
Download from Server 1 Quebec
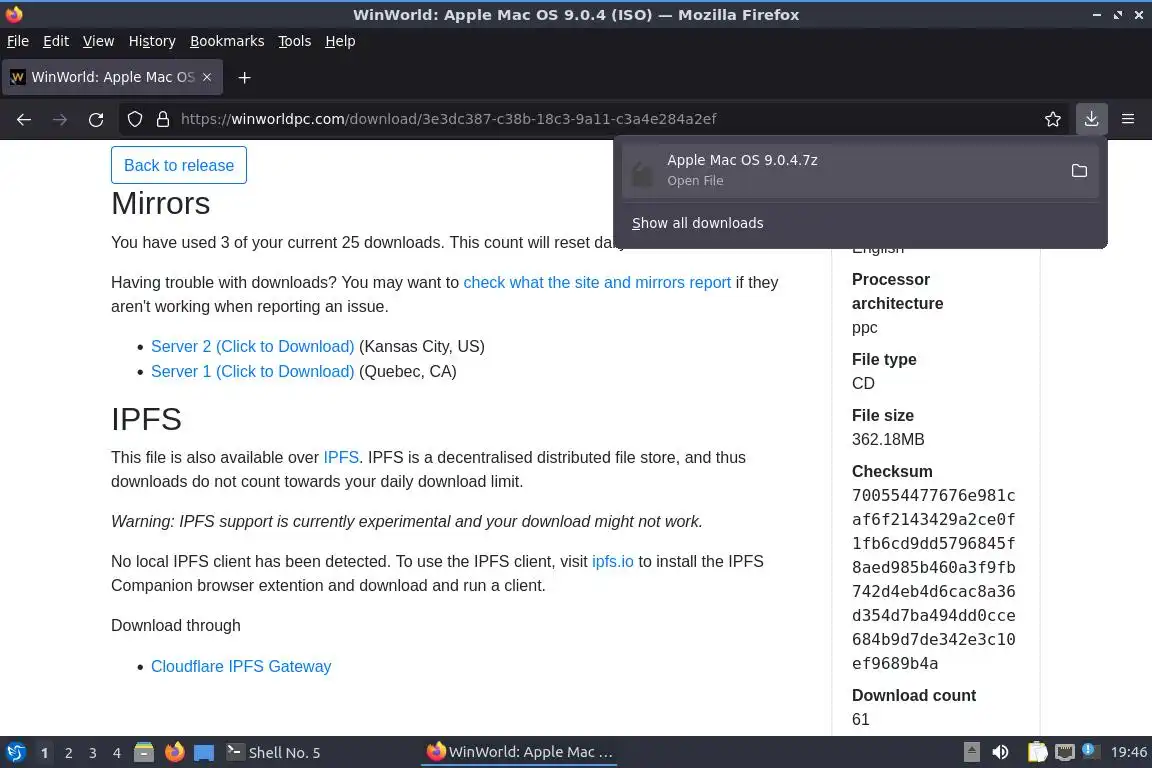[x=252, y=371]
